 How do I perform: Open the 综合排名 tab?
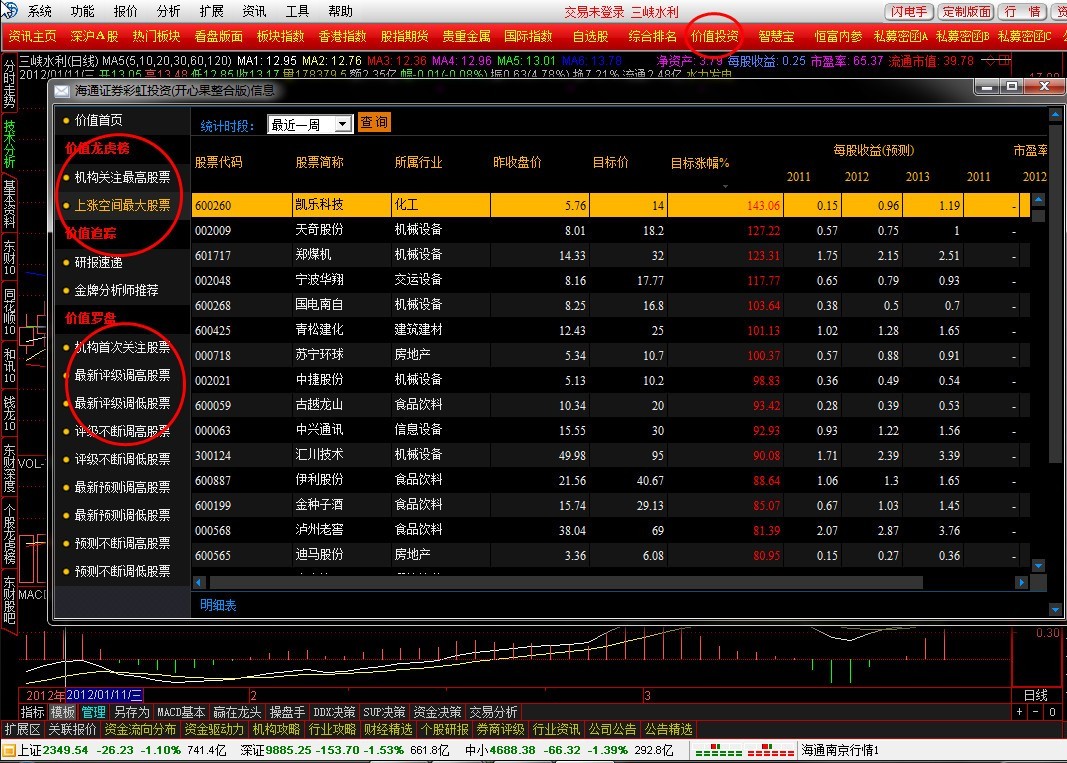click(653, 36)
